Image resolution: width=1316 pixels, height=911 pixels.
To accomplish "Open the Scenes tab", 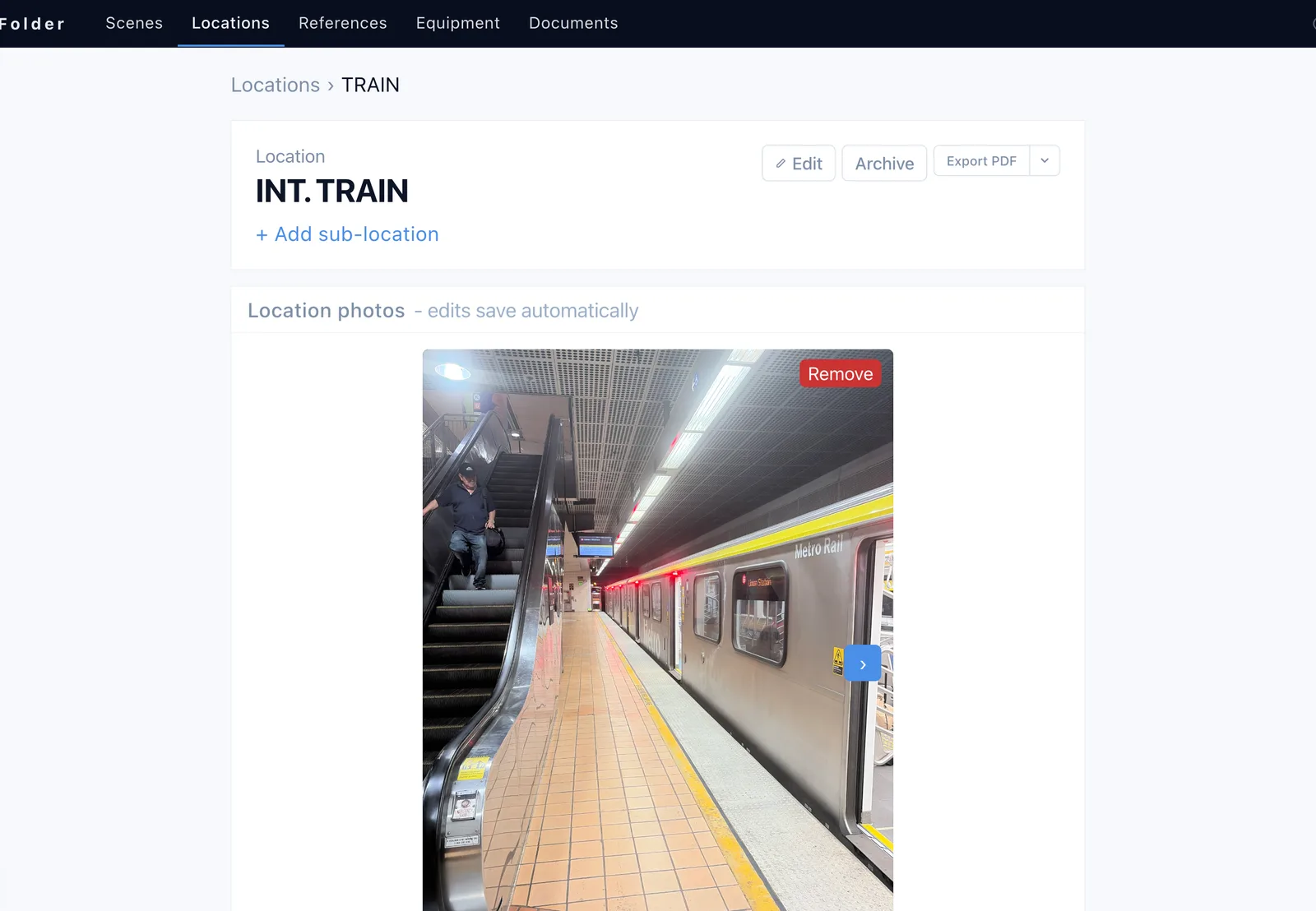I will tap(134, 23).
